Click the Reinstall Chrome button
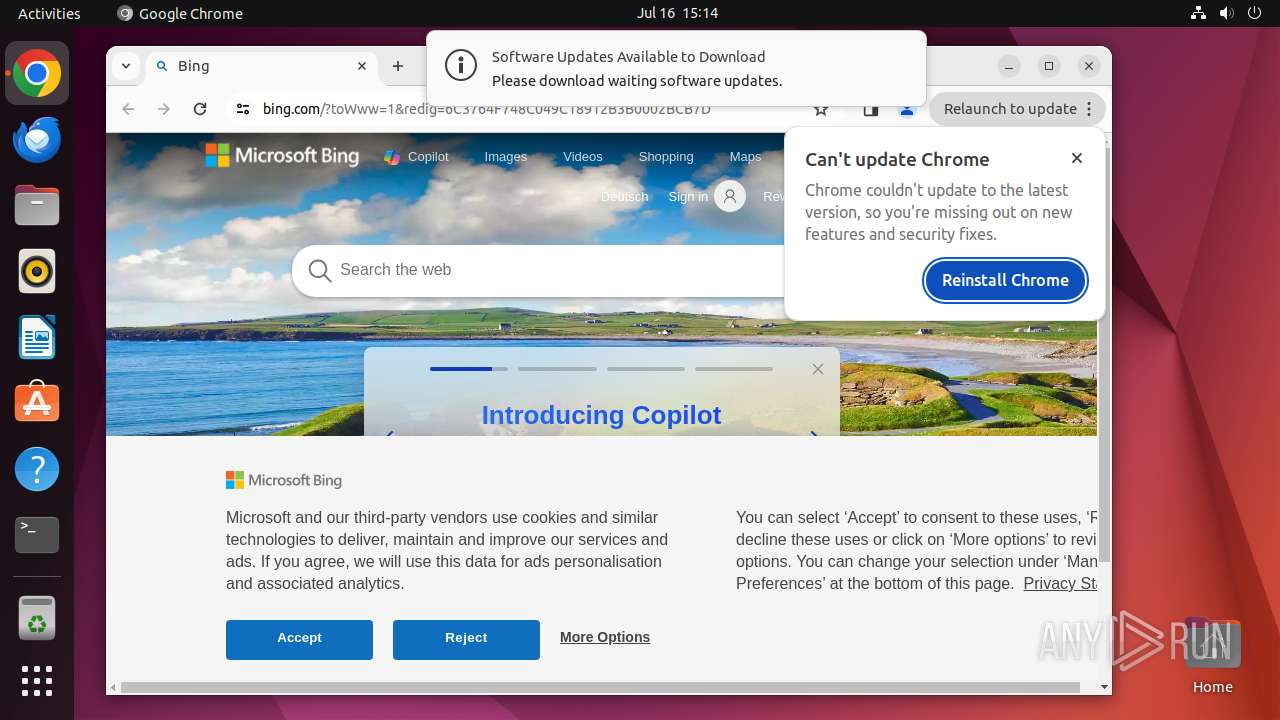The width and height of the screenshot is (1280, 720). [x=1005, y=280]
